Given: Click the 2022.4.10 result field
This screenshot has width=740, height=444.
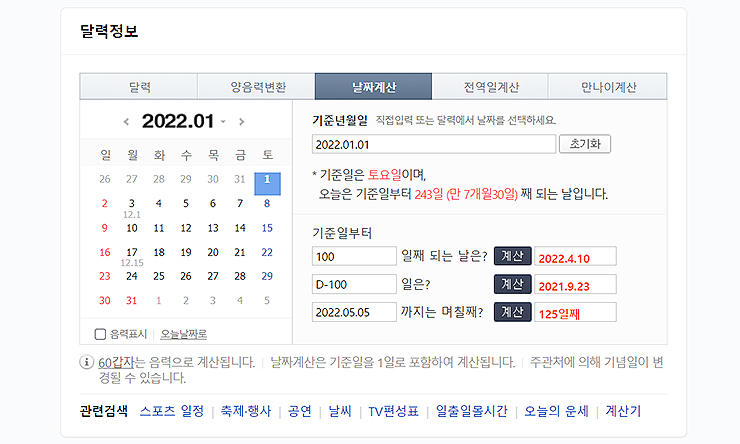Looking at the screenshot, I should click(575, 256).
